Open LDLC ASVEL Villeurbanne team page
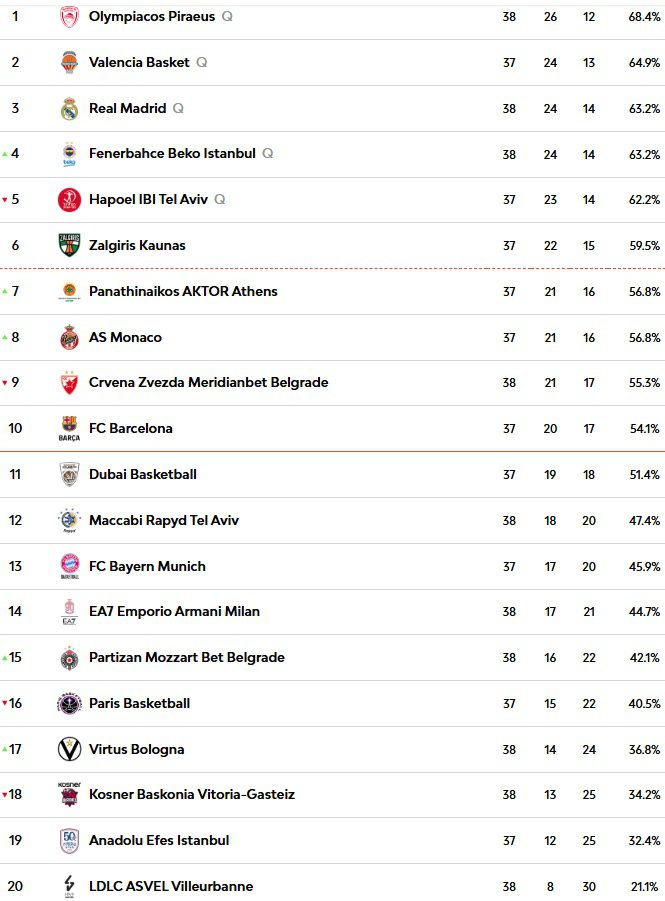The width and height of the screenshot is (665, 901). pos(171,886)
